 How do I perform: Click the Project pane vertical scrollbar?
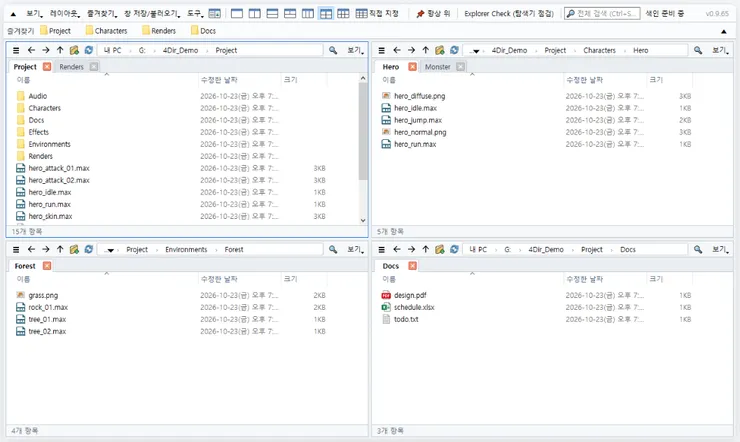(363, 132)
